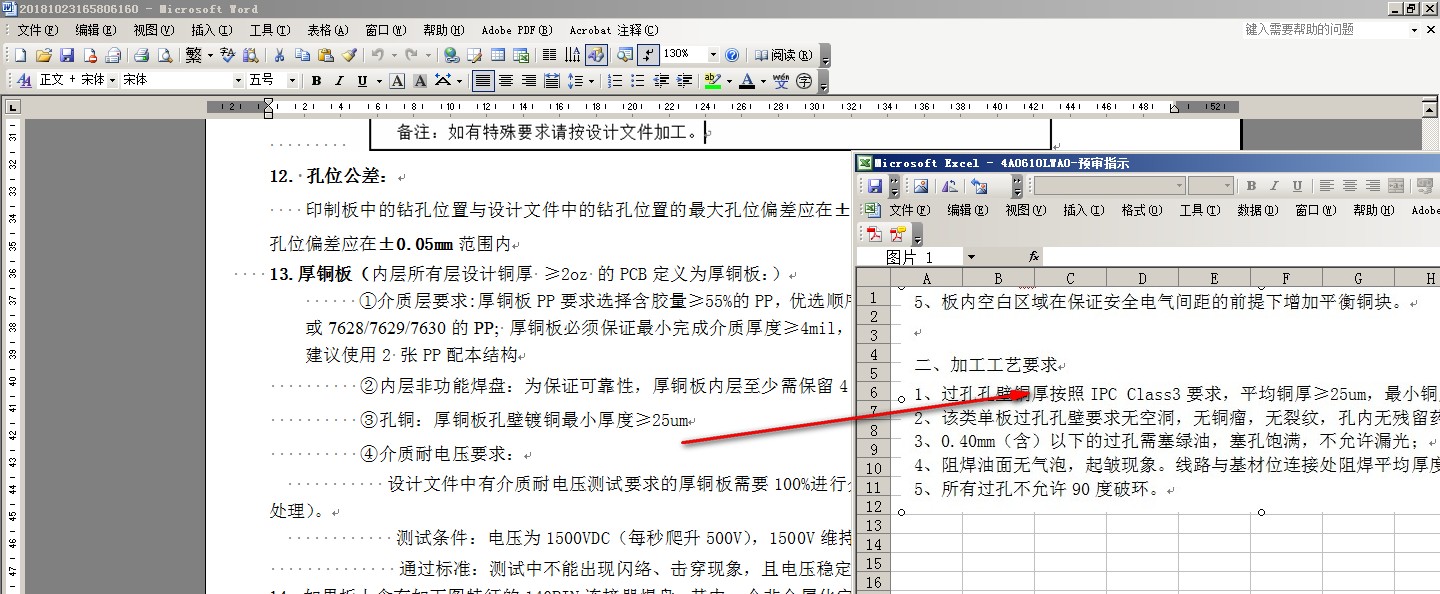Apply the font color A swatch
The image size is (1440, 594).
(746, 80)
